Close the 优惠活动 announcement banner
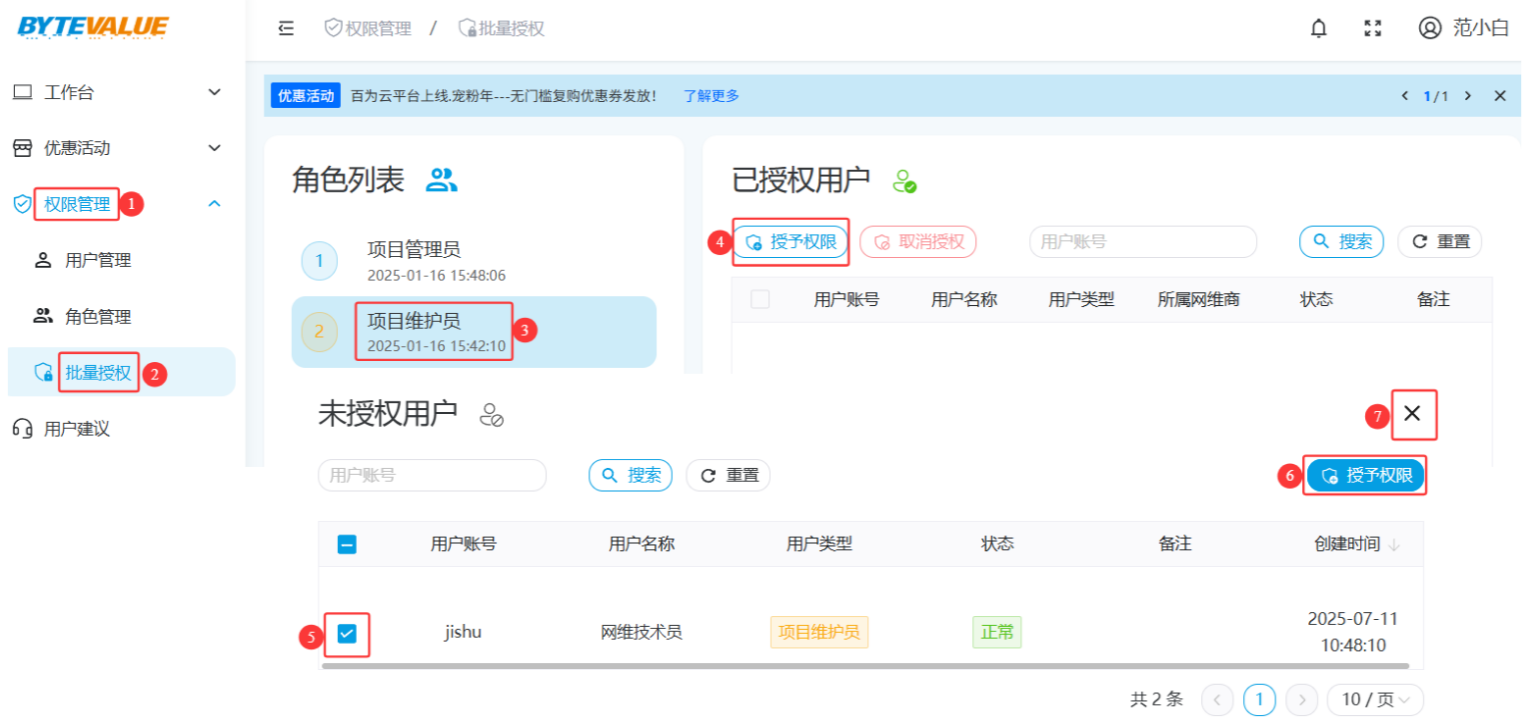Image resolution: width=1525 pixels, height=723 pixels. click(x=1500, y=96)
